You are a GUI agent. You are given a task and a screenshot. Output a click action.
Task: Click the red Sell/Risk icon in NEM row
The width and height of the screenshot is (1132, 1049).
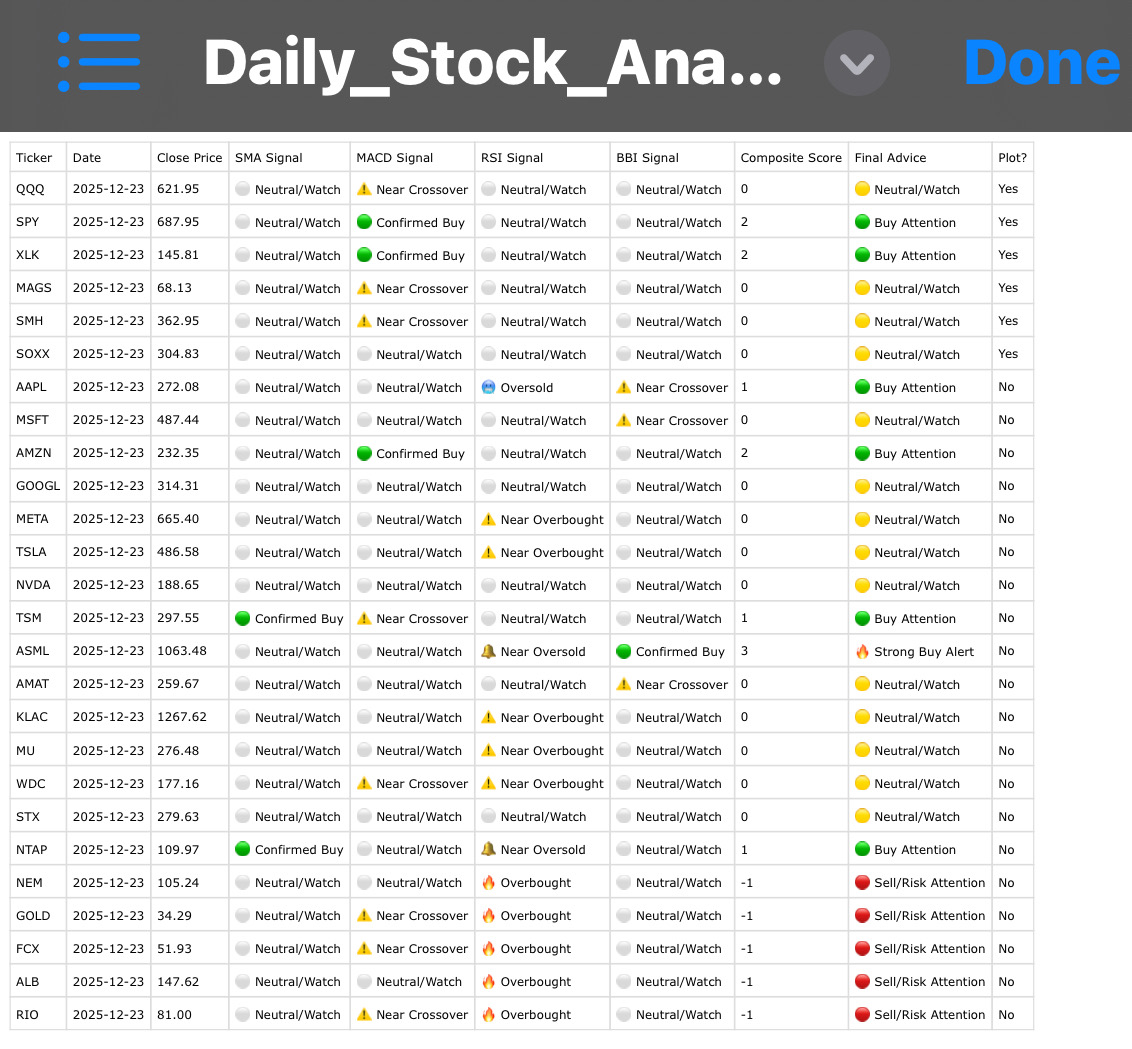tap(862, 882)
